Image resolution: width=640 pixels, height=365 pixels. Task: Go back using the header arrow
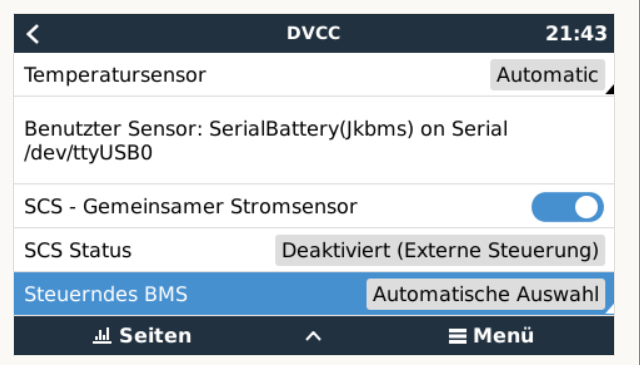coord(33,33)
